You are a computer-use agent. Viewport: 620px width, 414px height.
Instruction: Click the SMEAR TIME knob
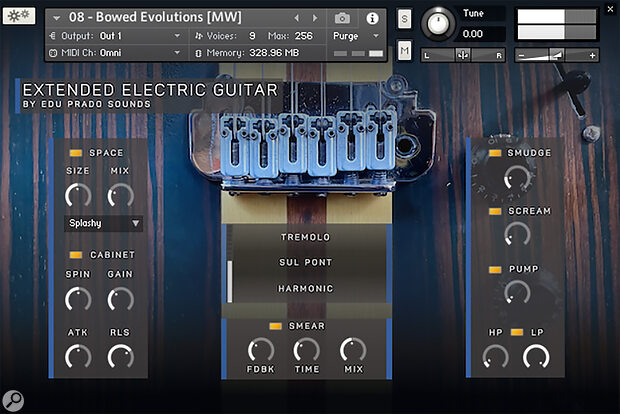coord(306,350)
